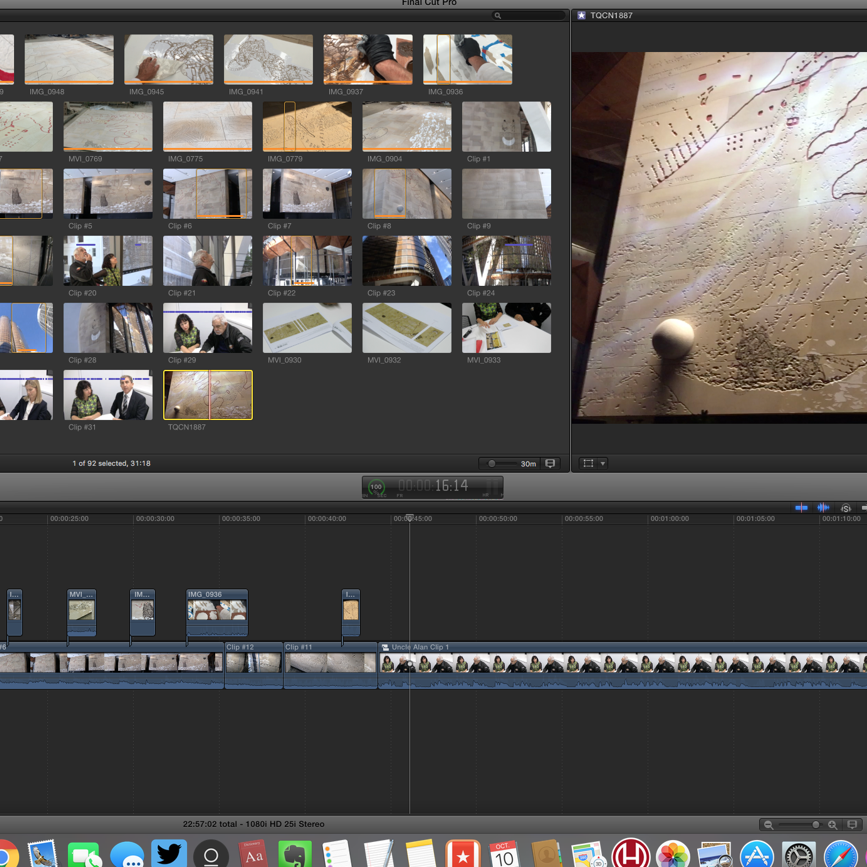
Task: Select the IMG_0937 thumbnail
Action: (x=368, y=59)
